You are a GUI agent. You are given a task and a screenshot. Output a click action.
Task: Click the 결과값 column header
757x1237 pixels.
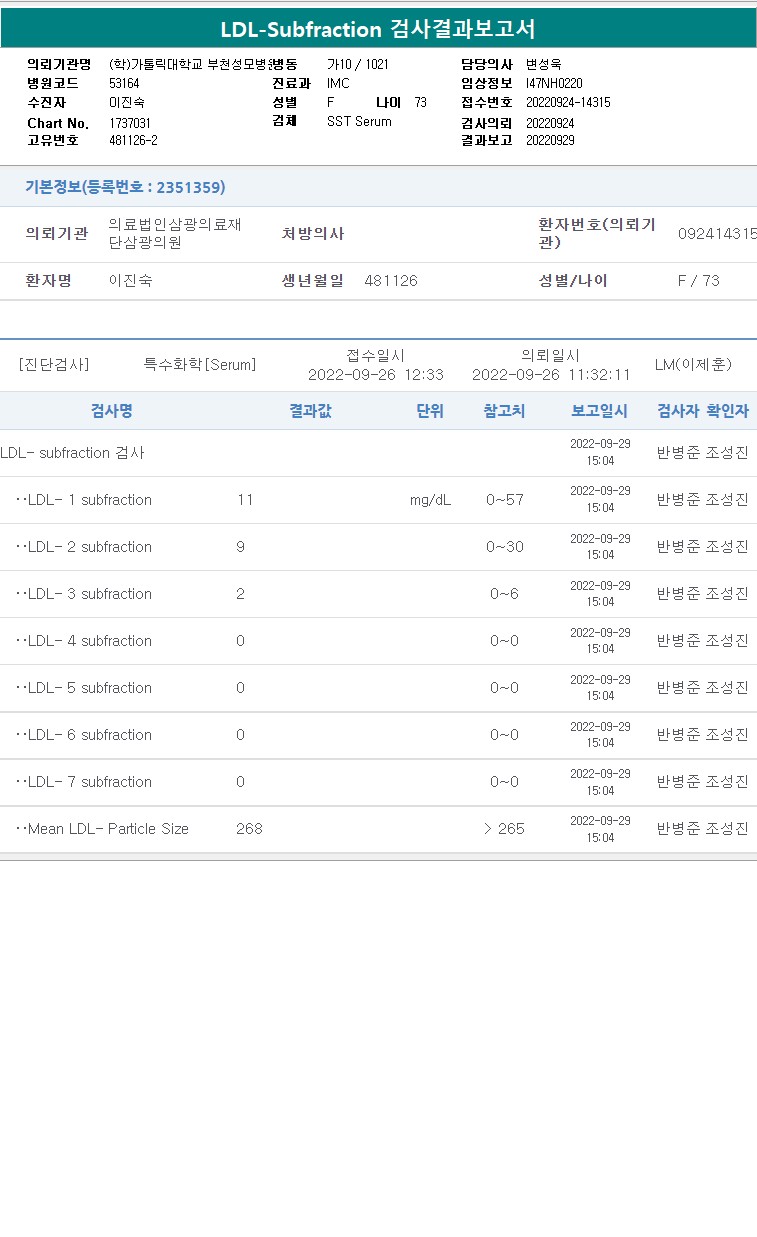coord(310,411)
